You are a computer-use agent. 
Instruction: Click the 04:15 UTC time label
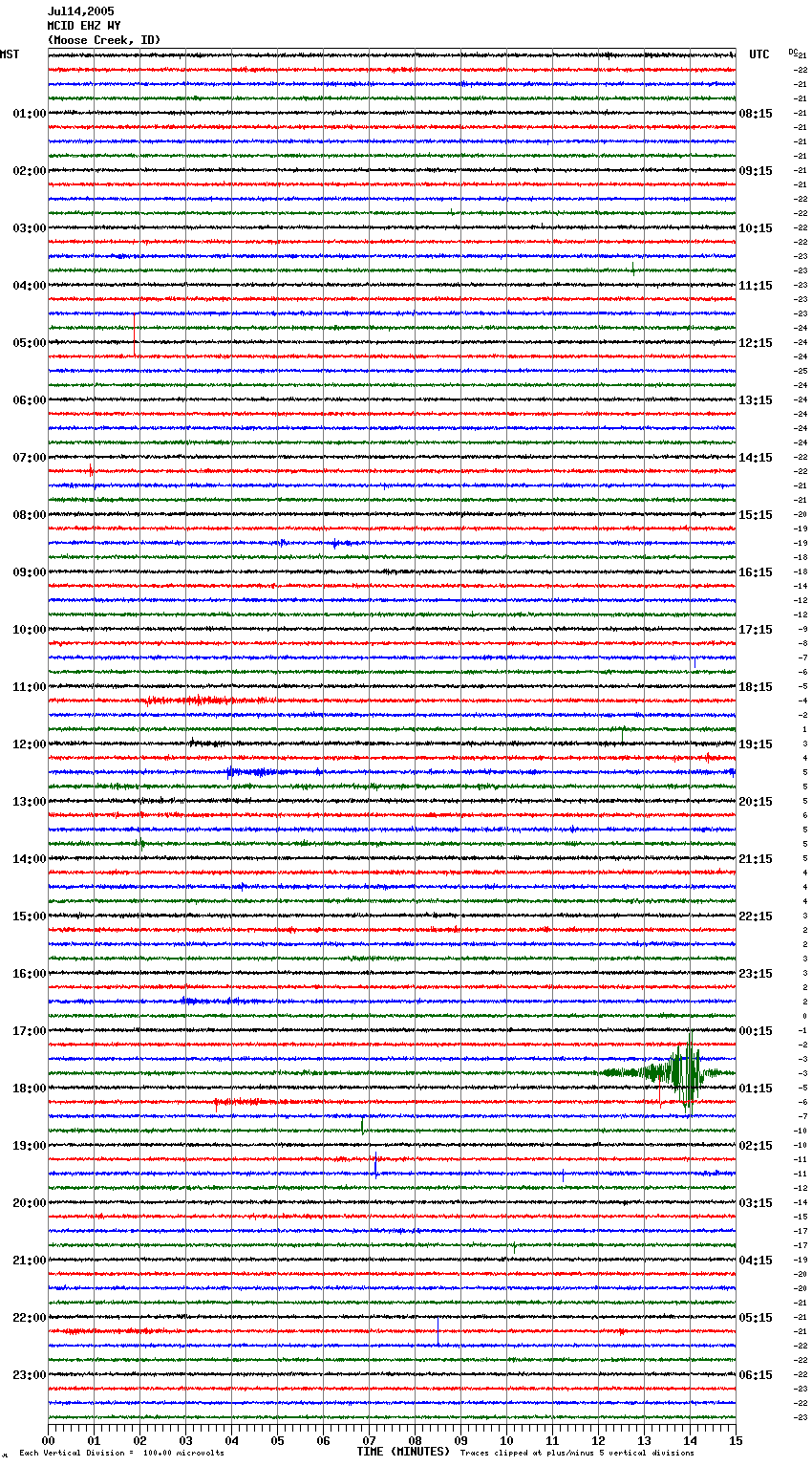pos(756,1261)
